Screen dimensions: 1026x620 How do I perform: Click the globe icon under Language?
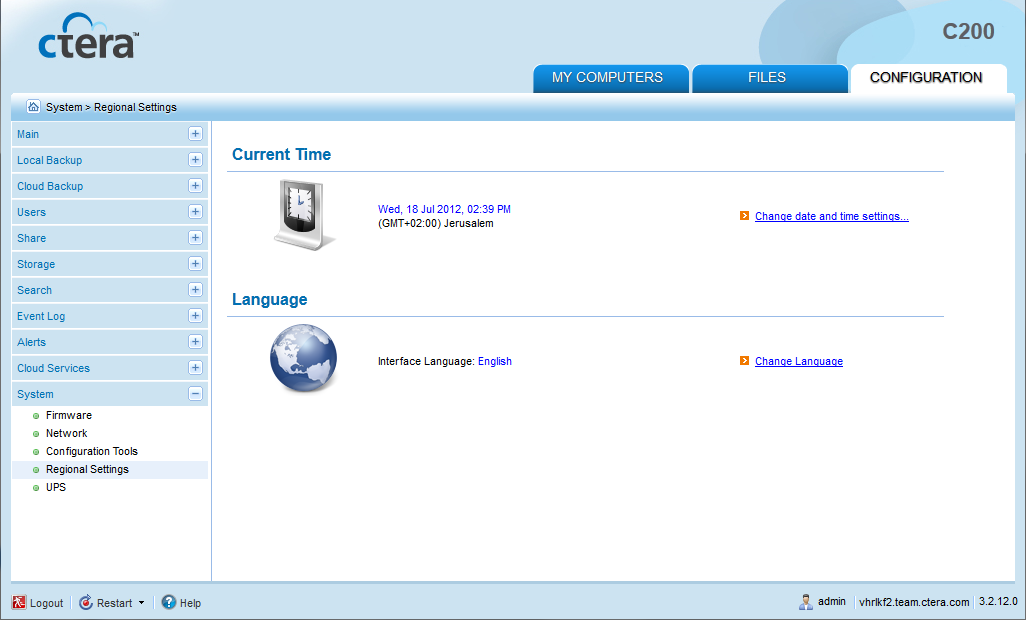point(304,358)
